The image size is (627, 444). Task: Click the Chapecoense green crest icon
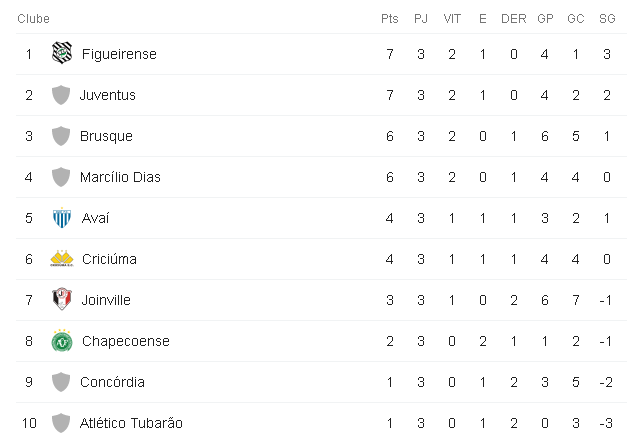pos(62,340)
